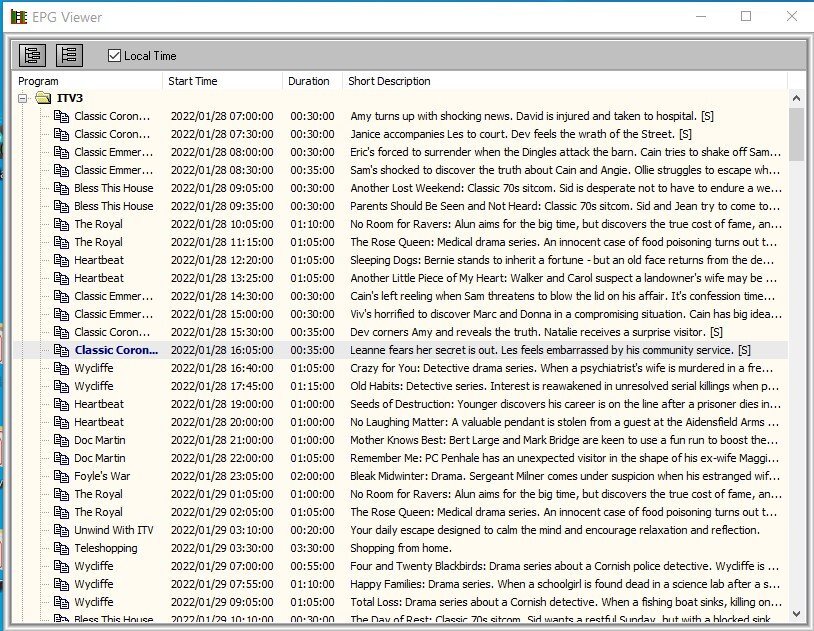The width and height of the screenshot is (814, 631).
Task: Click the first tree view toolbar button
Action: point(32,55)
